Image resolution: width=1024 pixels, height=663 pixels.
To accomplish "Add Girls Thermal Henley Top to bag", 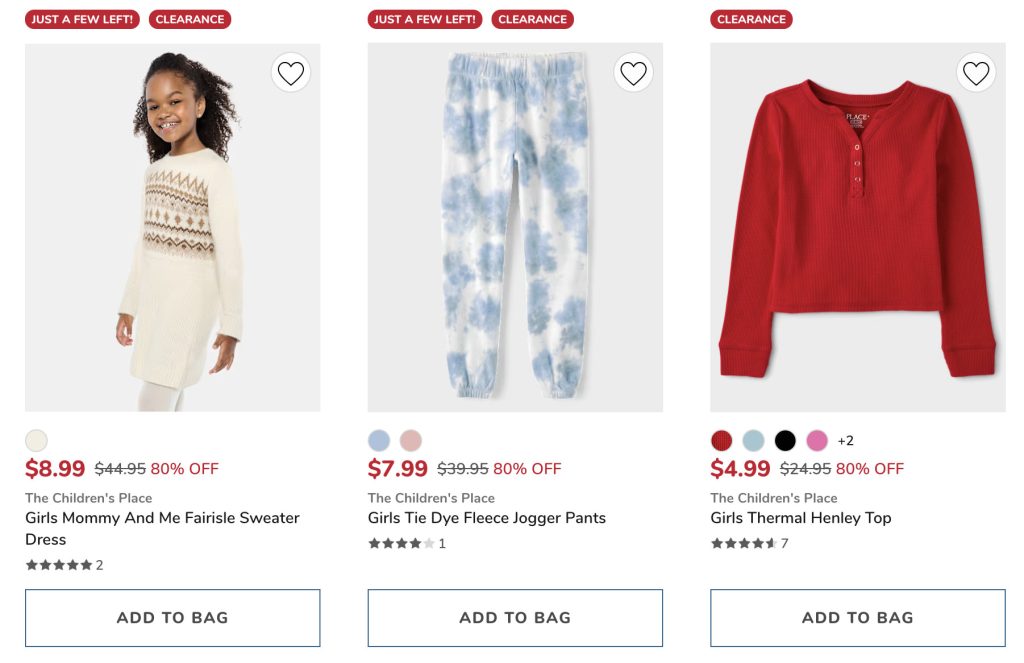I will [857, 618].
